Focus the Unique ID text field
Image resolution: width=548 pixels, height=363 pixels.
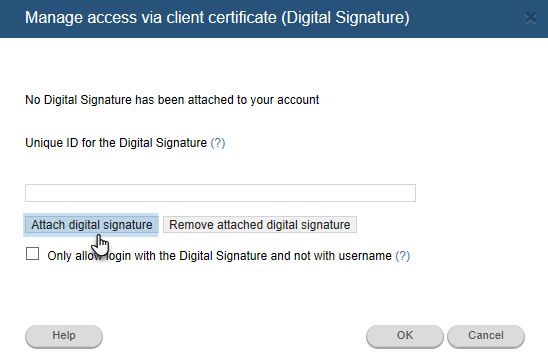click(x=221, y=193)
